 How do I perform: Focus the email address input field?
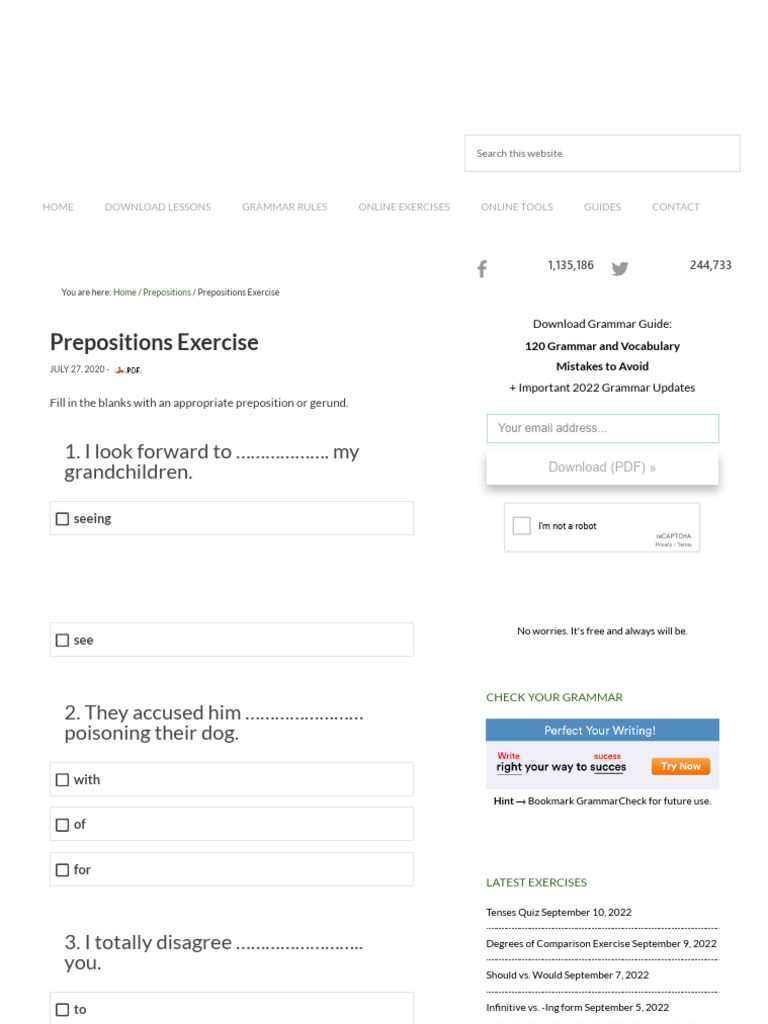[602, 428]
